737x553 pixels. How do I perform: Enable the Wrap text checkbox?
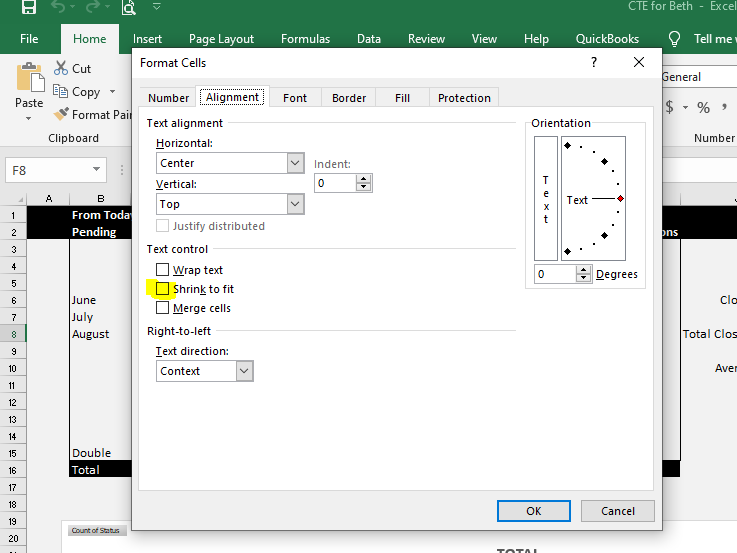(162, 270)
